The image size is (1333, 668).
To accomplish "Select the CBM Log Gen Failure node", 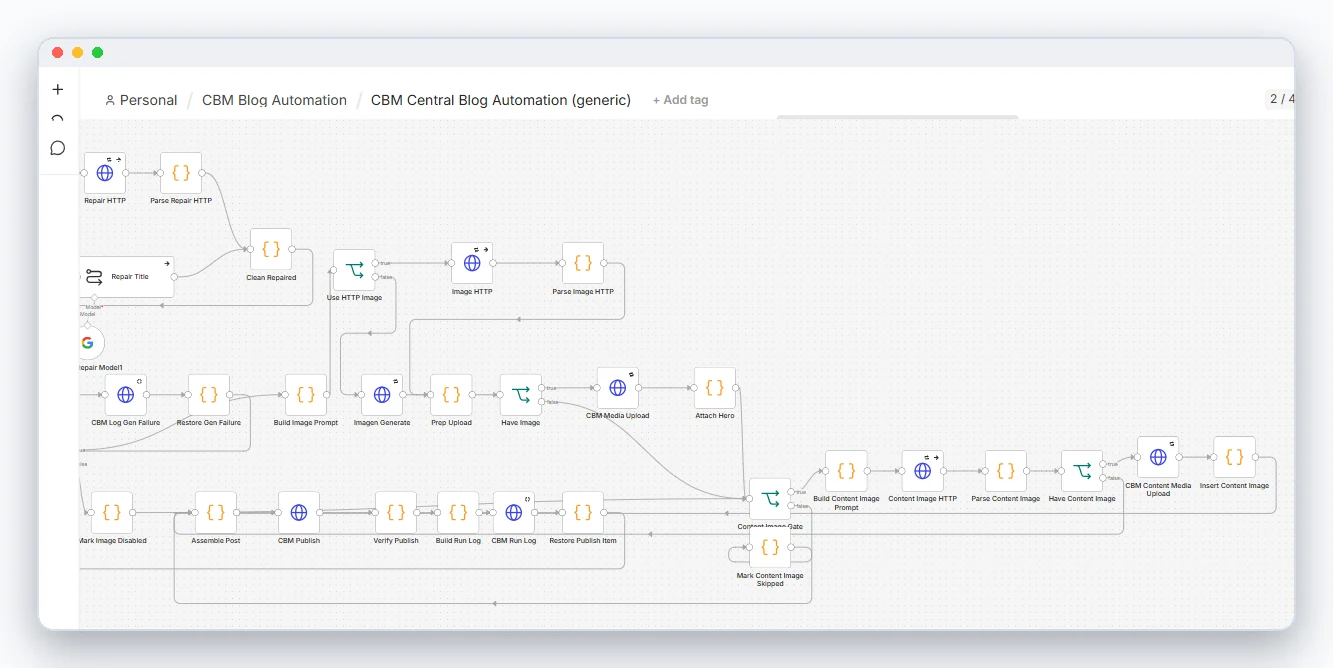I will coord(126,395).
